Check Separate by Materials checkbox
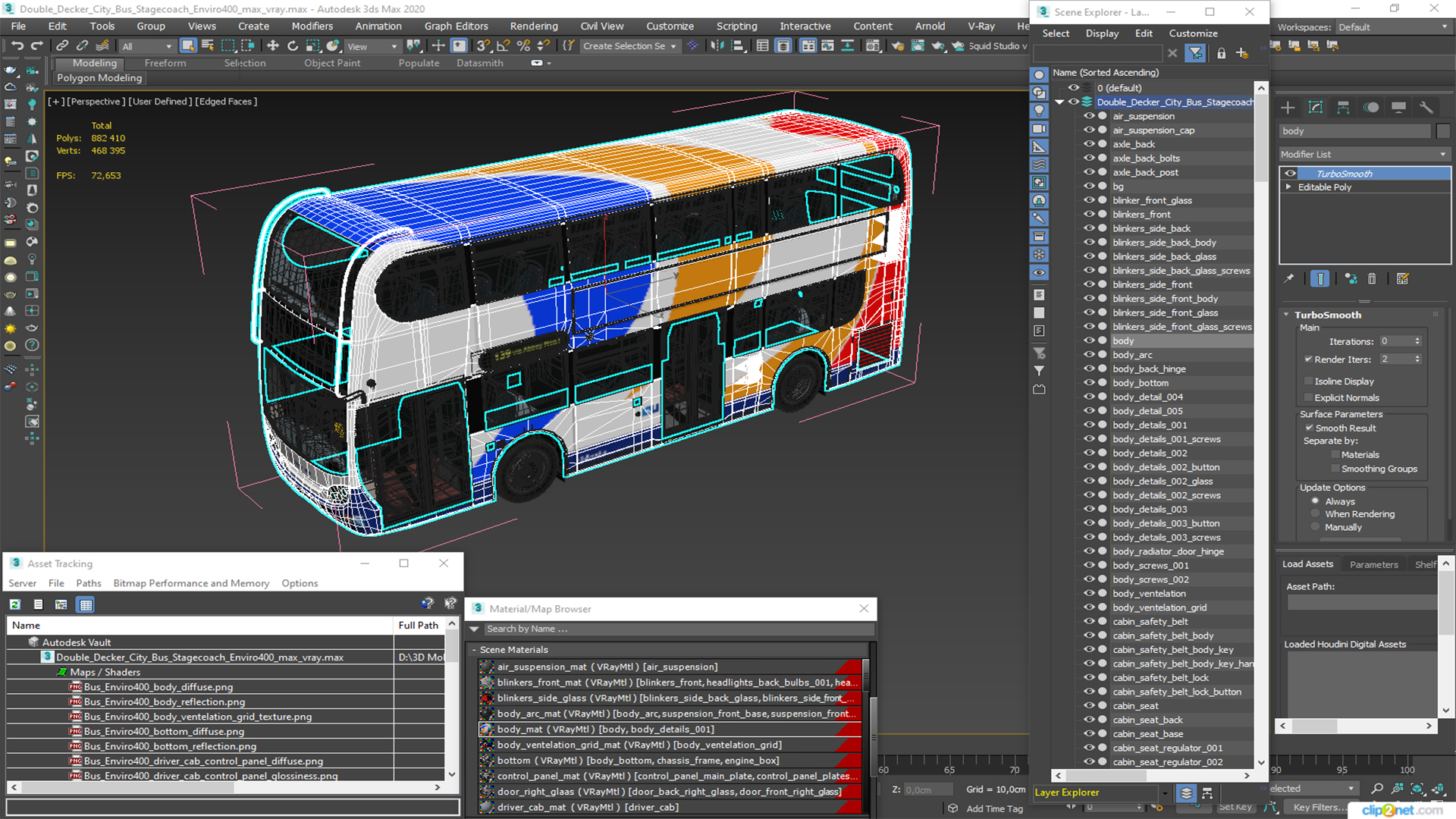Viewport: 1456px width, 819px height. (1335, 455)
